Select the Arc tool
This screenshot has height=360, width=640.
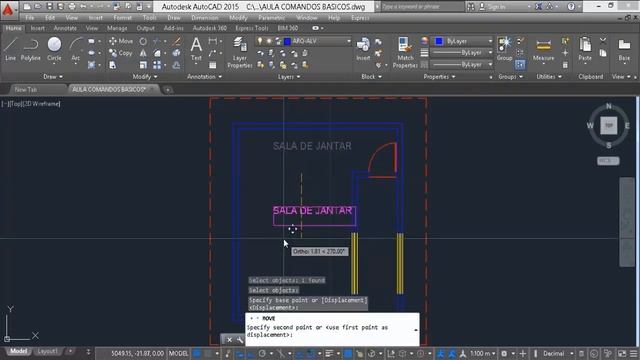tap(76, 49)
